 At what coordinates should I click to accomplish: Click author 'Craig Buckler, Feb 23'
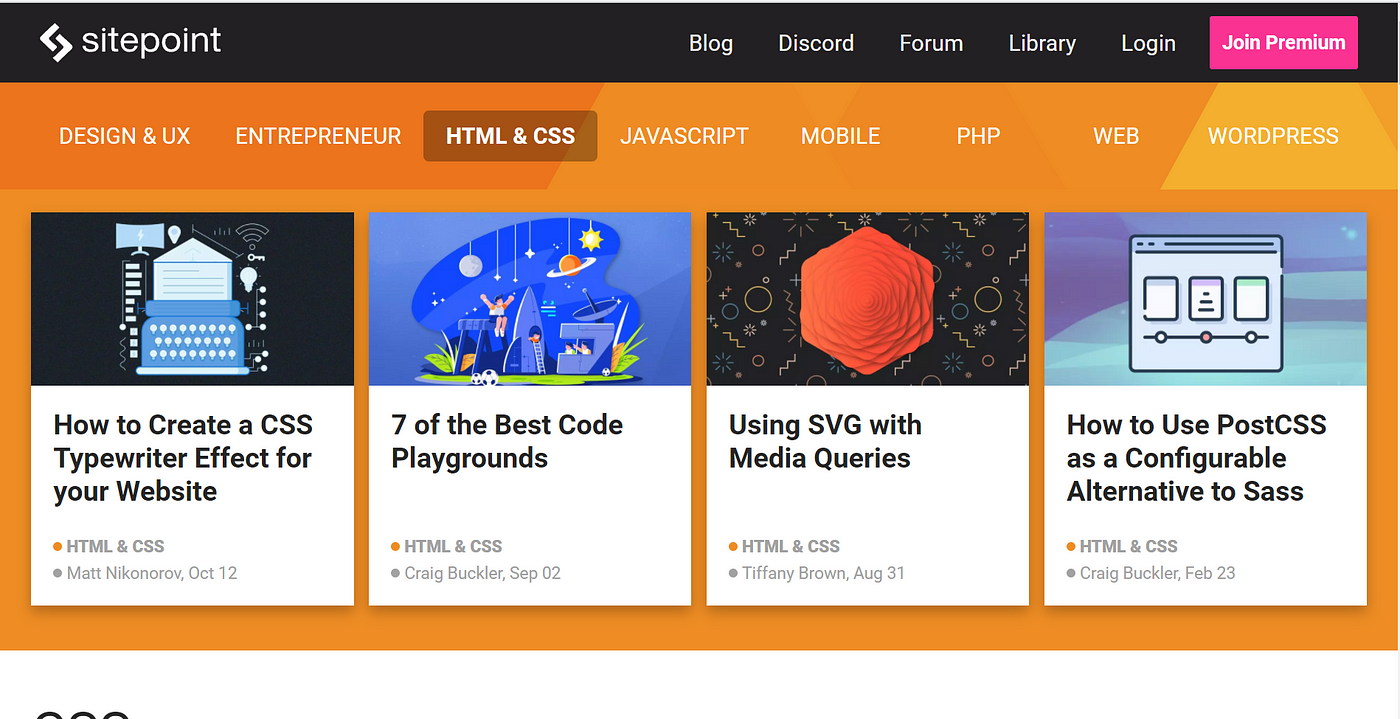click(1158, 573)
